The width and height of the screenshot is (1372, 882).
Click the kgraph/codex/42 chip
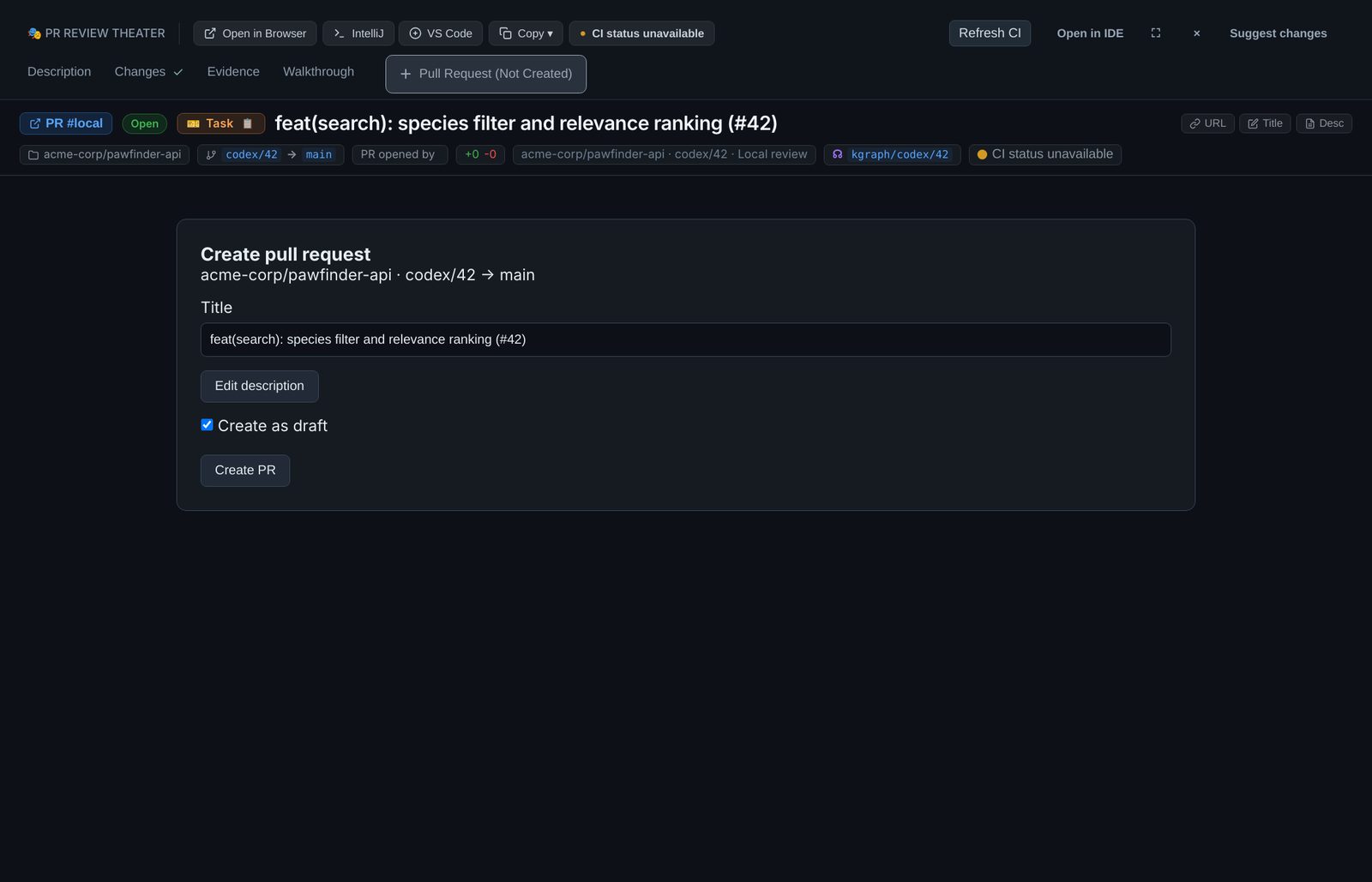click(x=892, y=154)
